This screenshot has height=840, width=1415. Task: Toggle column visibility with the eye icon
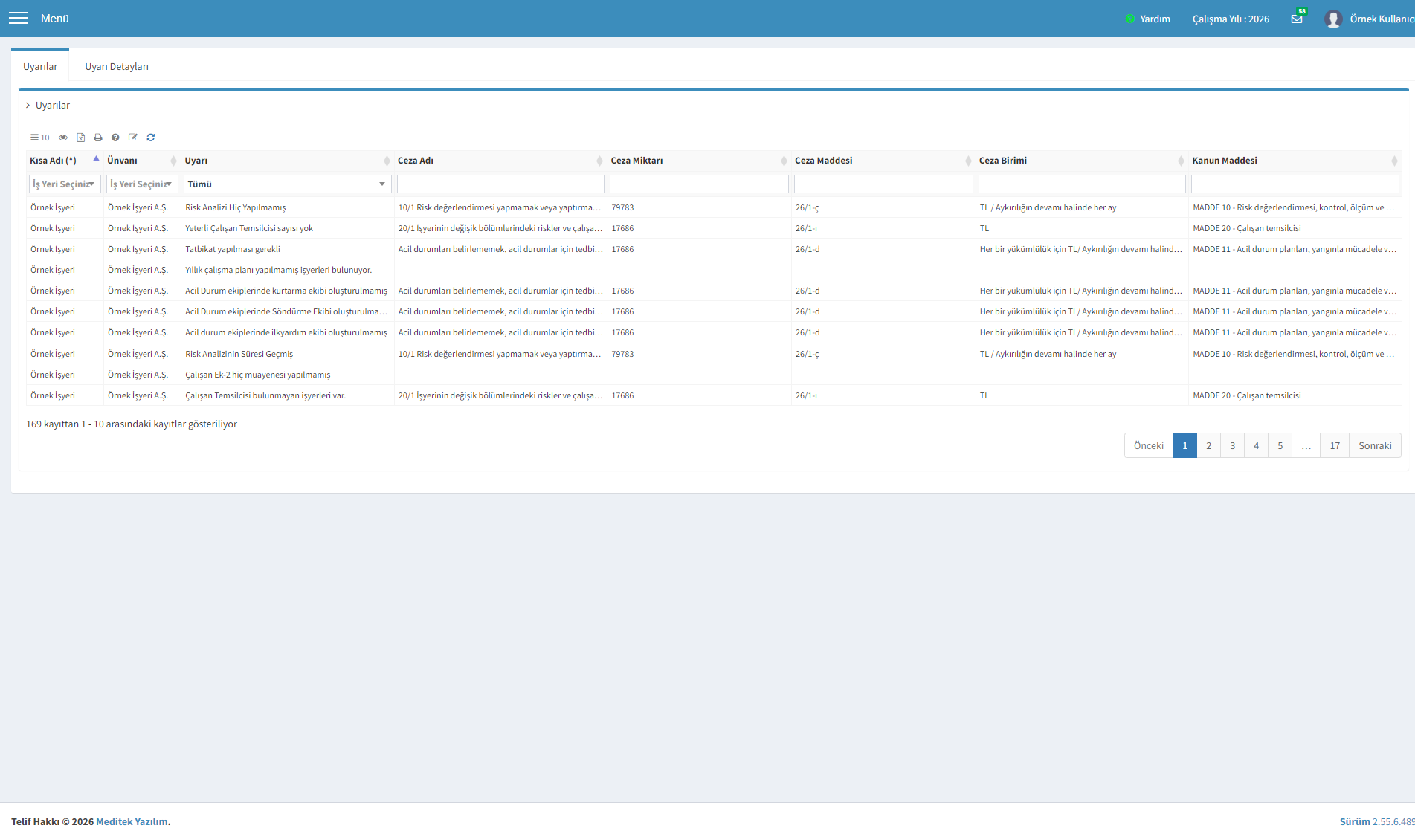coord(63,138)
